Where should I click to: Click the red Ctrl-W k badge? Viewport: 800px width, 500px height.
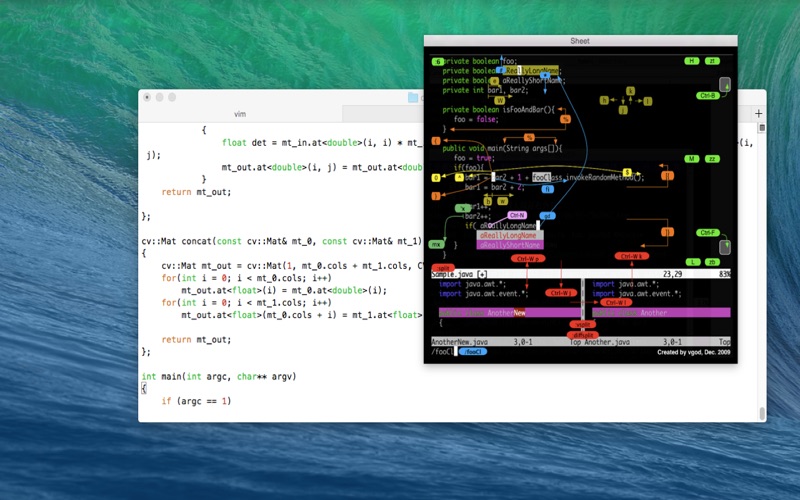[632, 256]
